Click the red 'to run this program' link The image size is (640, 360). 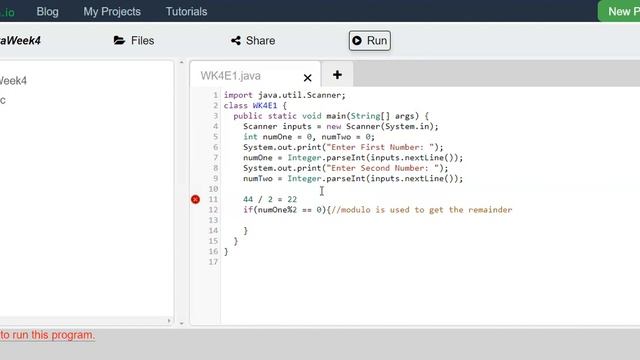[x=47, y=335]
